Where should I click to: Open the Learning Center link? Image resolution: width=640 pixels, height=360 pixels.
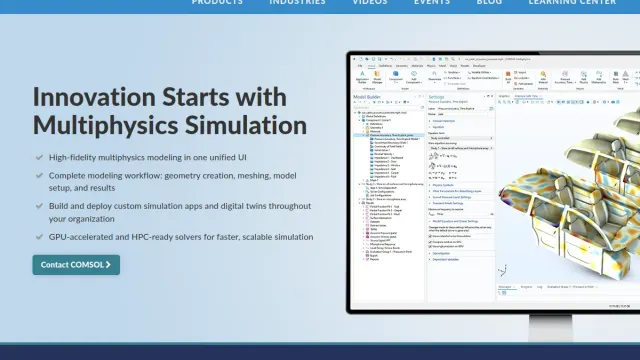(x=572, y=2)
